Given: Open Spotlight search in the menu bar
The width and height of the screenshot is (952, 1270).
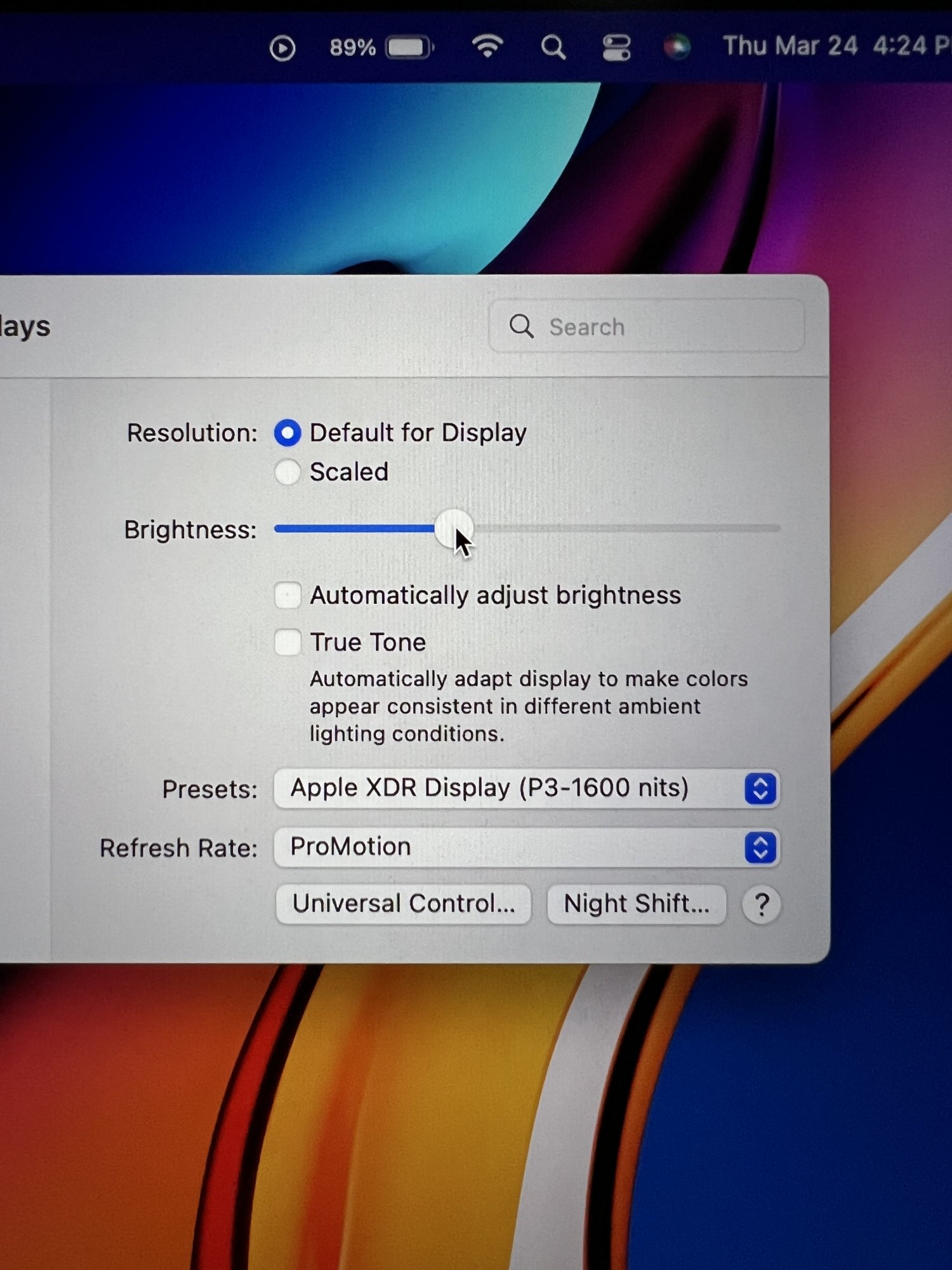Looking at the screenshot, I should 553,48.
